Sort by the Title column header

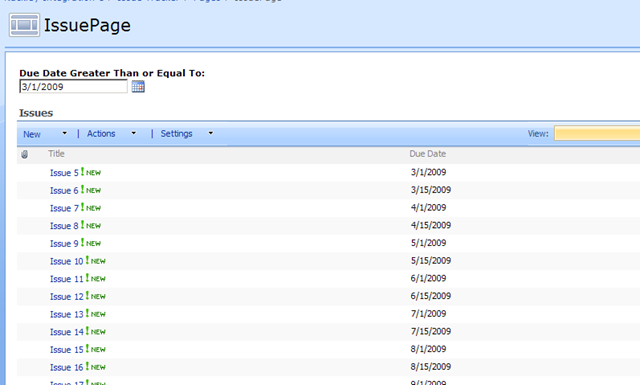tap(56, 154)
